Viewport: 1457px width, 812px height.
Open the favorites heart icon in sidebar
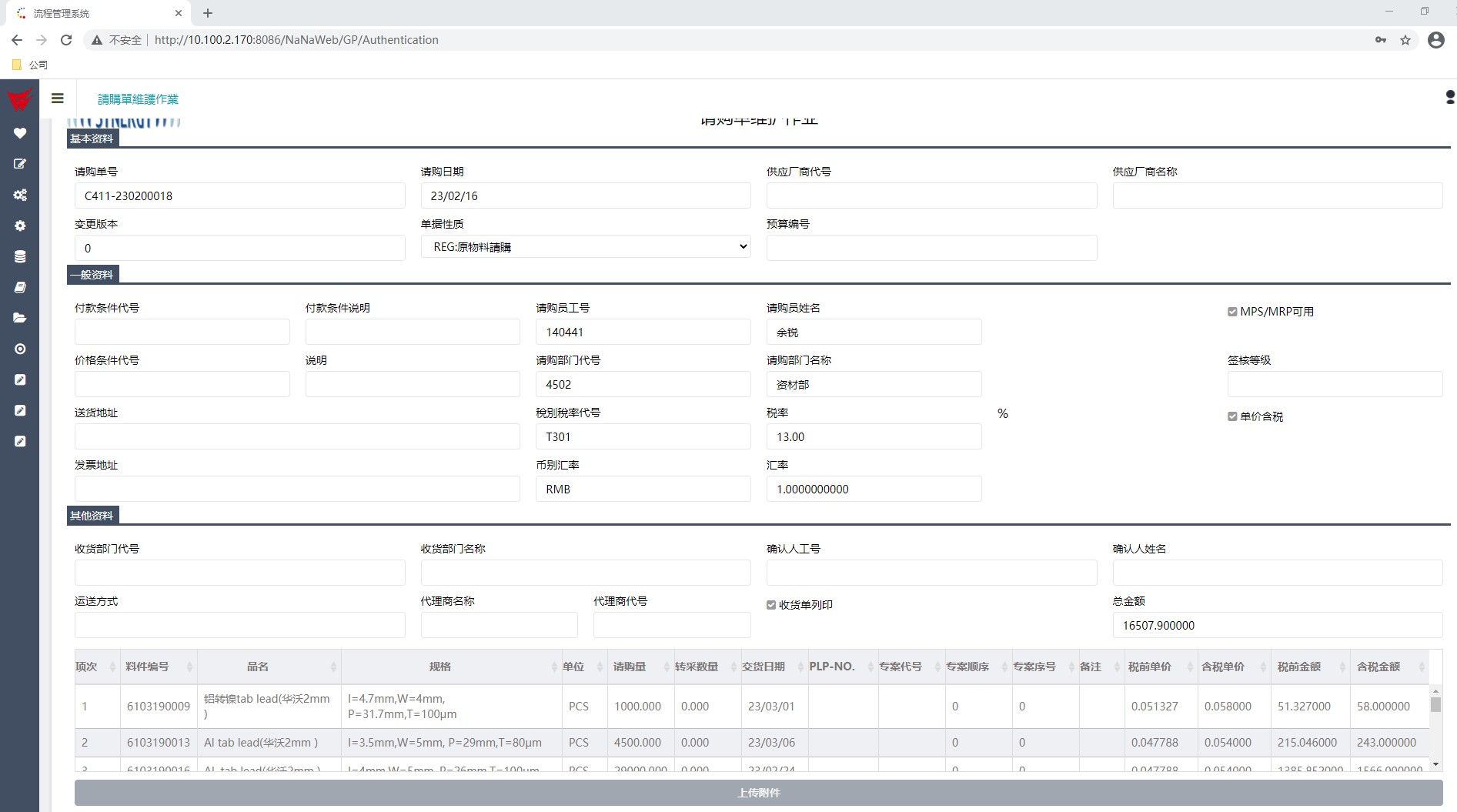(x=20, y=133)
